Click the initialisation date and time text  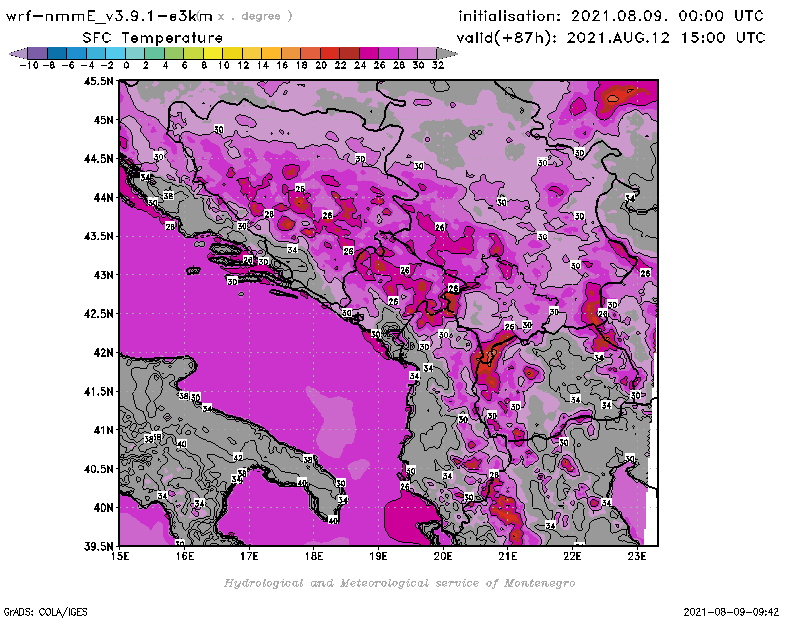tap(610, 16)
